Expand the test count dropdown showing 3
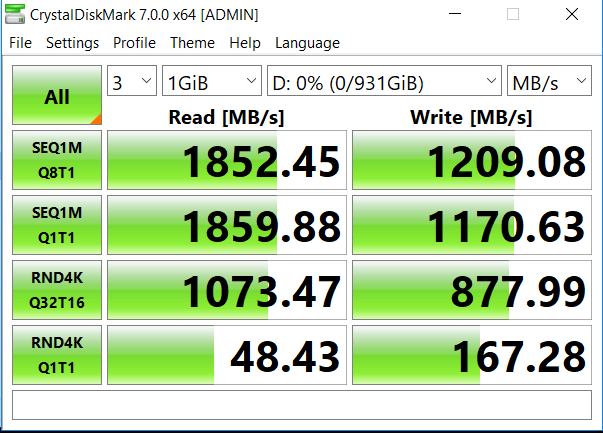 132,80
